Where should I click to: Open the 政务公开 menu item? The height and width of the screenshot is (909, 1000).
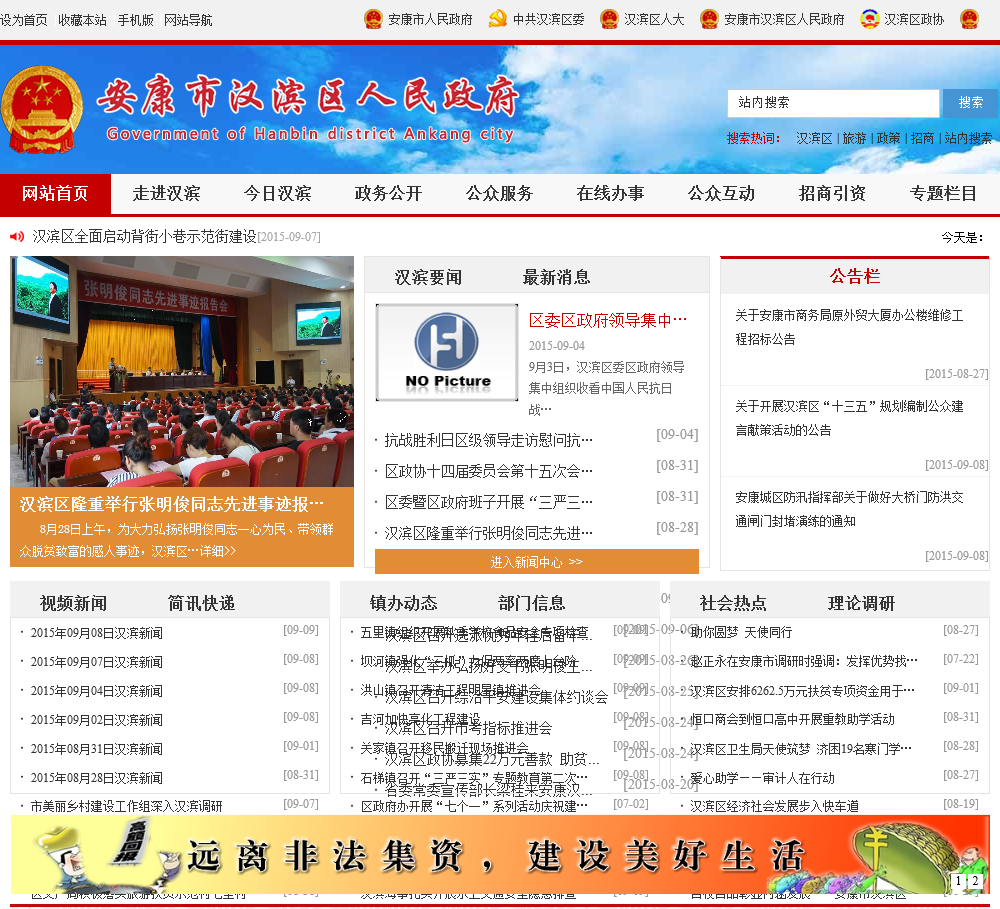point(388,193)
